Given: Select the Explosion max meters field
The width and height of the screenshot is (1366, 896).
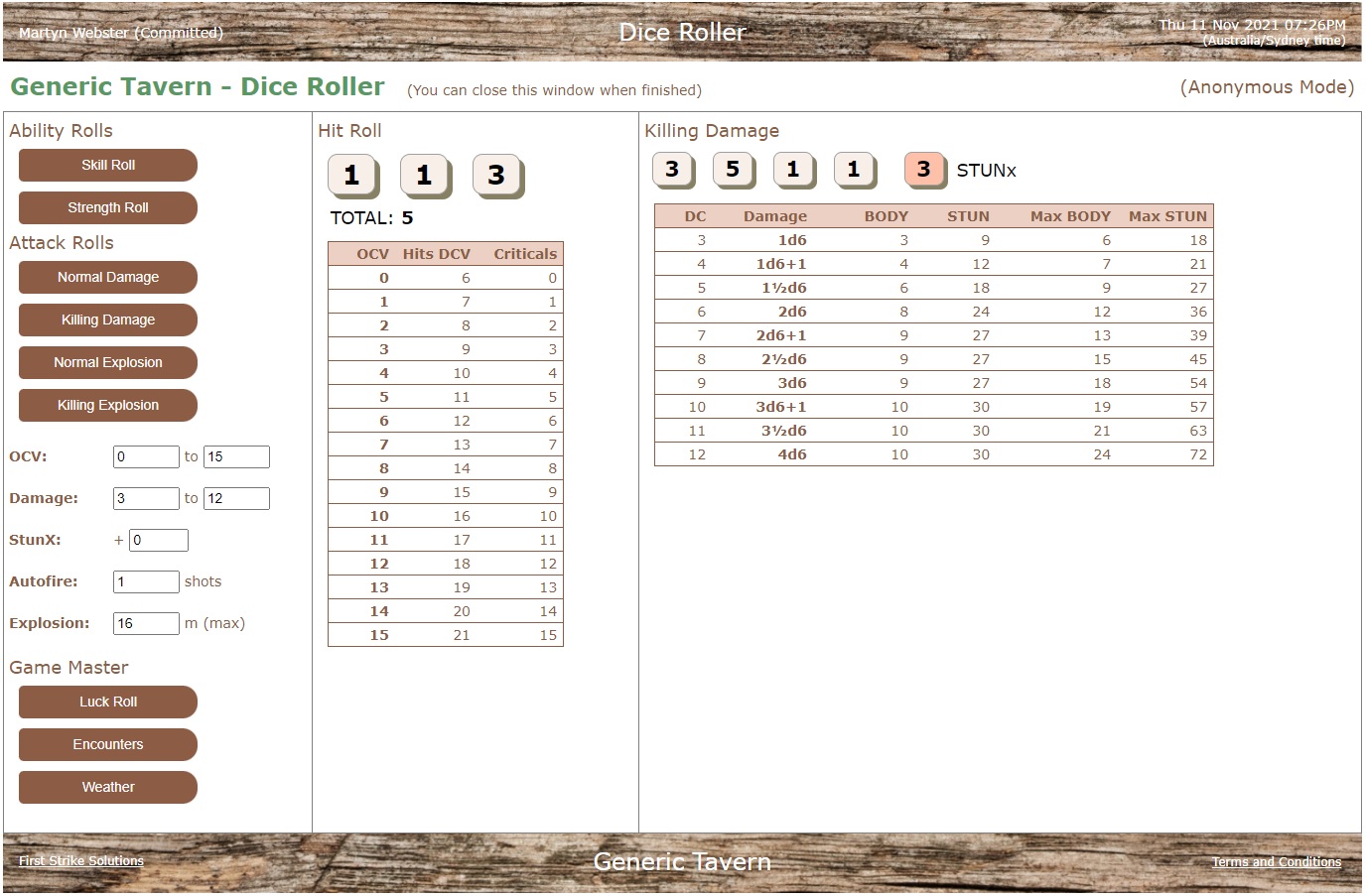Looking at the screenshot, I should [x=146, y=624].
